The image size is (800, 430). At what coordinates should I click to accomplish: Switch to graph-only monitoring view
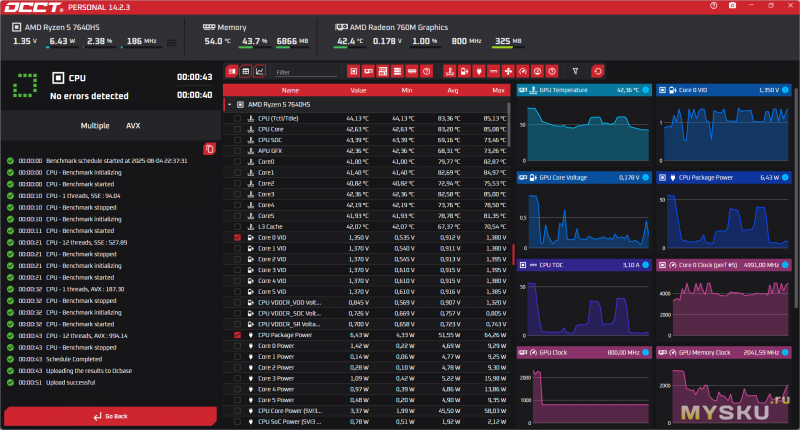(260, 71)
